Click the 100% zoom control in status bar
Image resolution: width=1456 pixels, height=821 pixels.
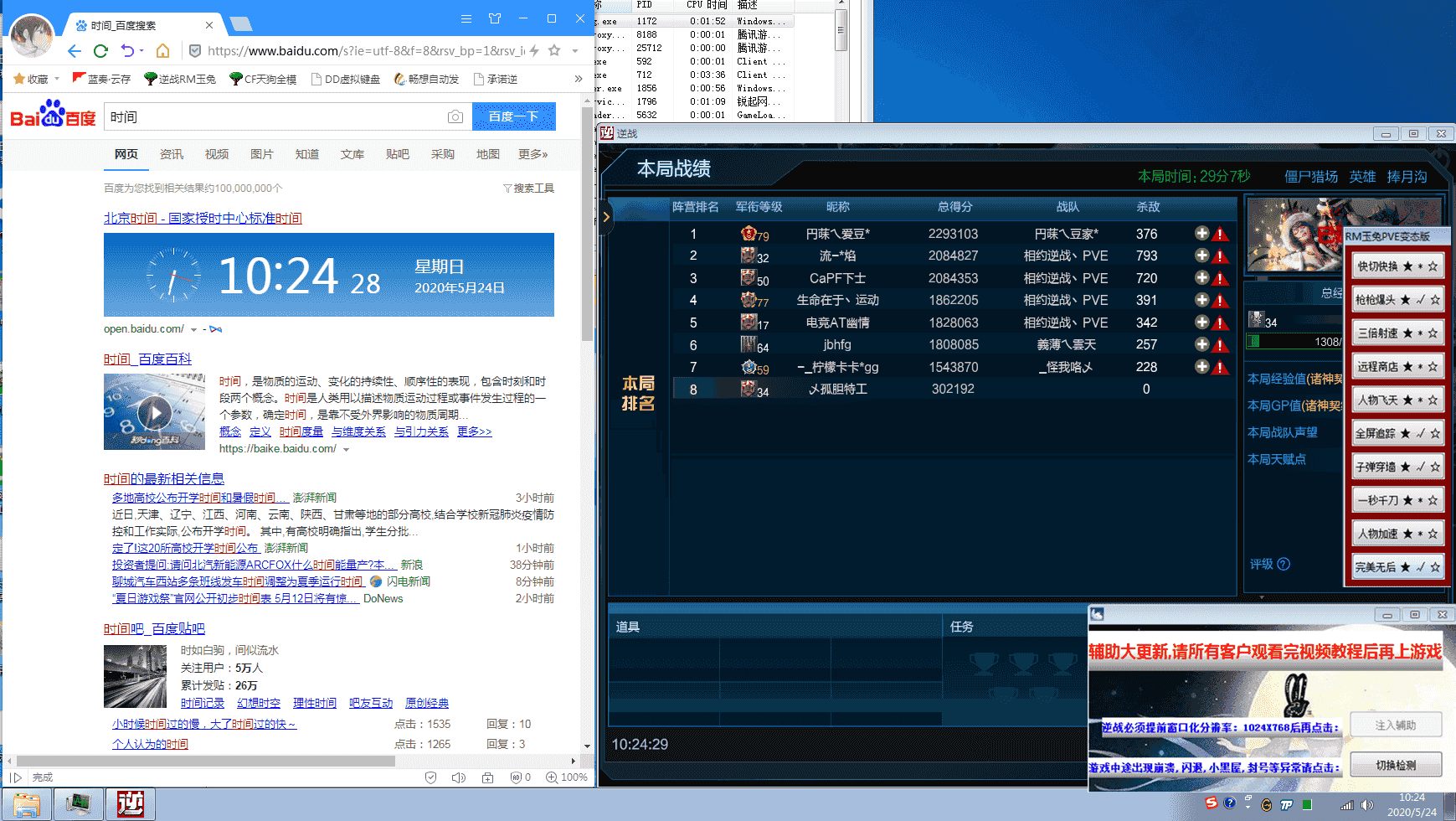click(x=567, y=777)
